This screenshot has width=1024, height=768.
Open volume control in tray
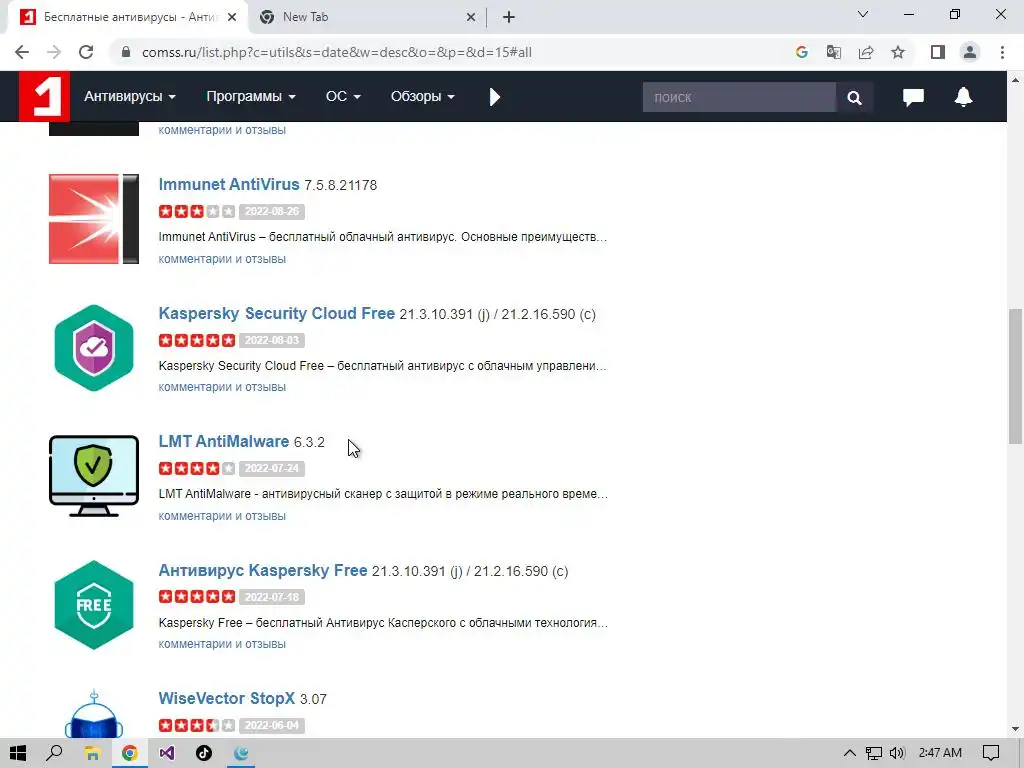pos(897,753)
